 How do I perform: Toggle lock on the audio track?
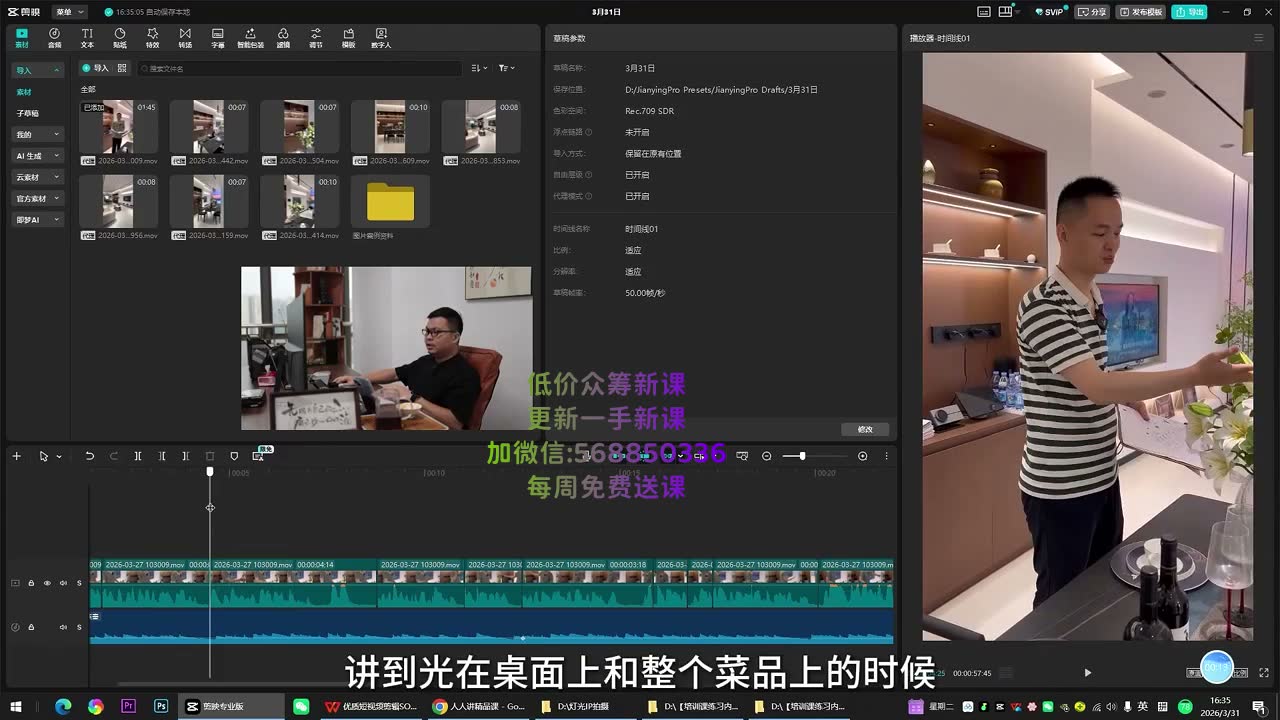[31, 627]
